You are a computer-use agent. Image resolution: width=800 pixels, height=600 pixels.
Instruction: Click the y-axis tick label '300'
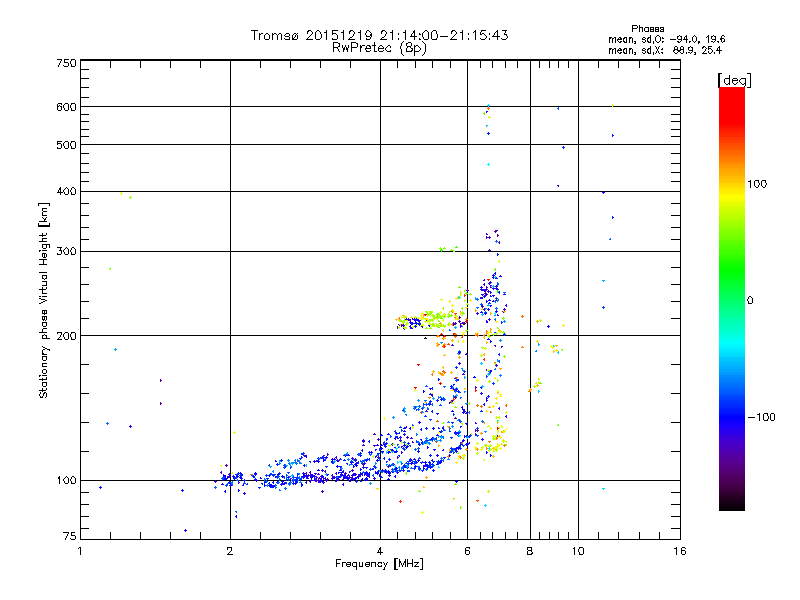click(x=67, y=251)
